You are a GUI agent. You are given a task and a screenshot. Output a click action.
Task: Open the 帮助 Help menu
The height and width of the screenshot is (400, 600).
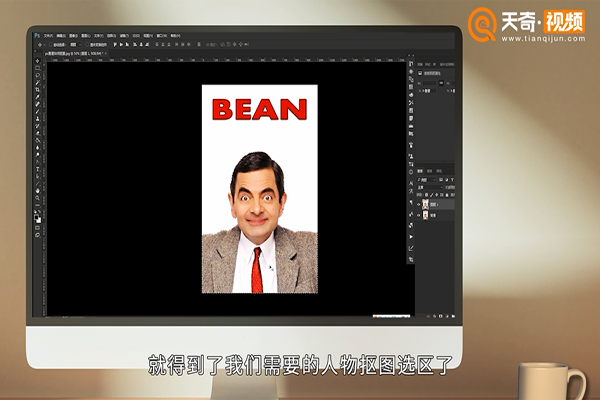[x=176, y=36]
